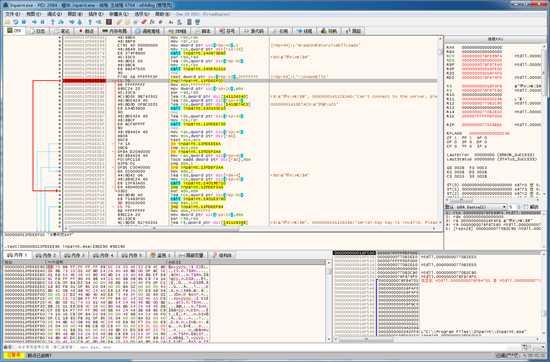This screenshot has height=362, width=550.
Task: Click the Pause execution toolbar icon
Action: point(42,22)
